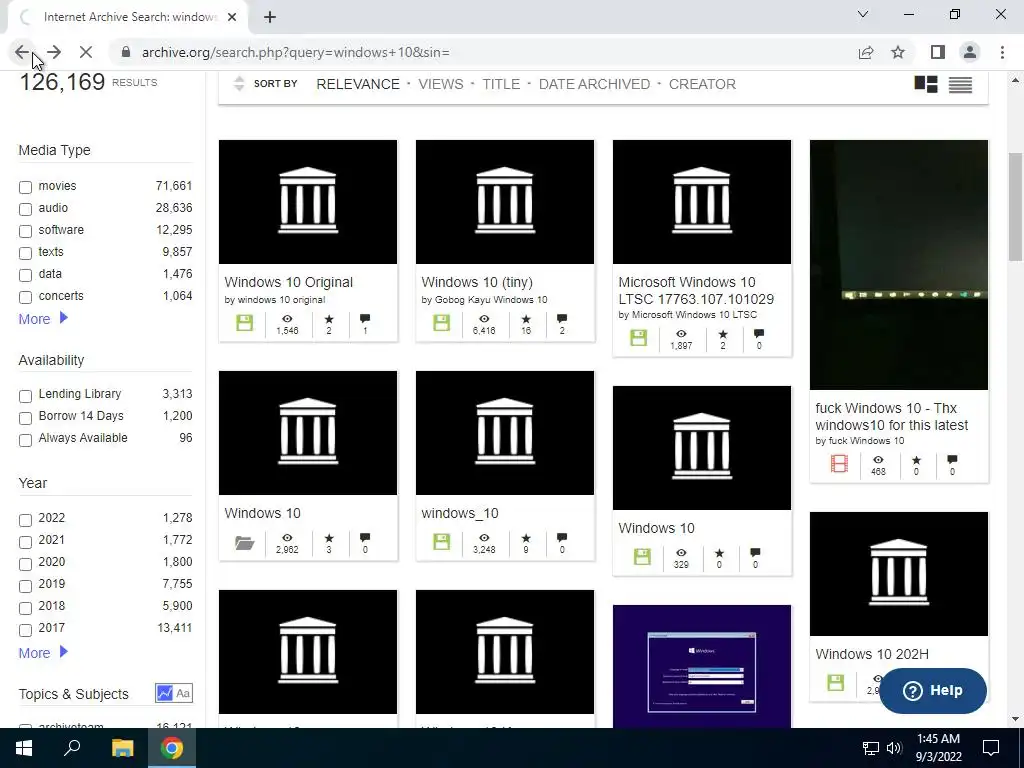Click the floppy icon on Microsoft Windows 10 LTSC
The height and width of the screenshot is (768, 1024).
pyautogui.click(x=639, y=338)
